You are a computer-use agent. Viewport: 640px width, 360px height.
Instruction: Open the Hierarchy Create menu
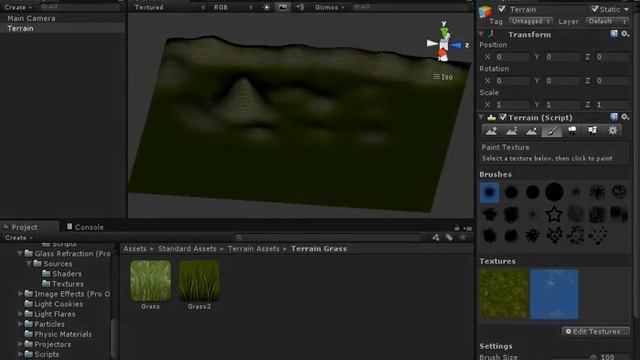pyautogui.click(x=18, y=7)
